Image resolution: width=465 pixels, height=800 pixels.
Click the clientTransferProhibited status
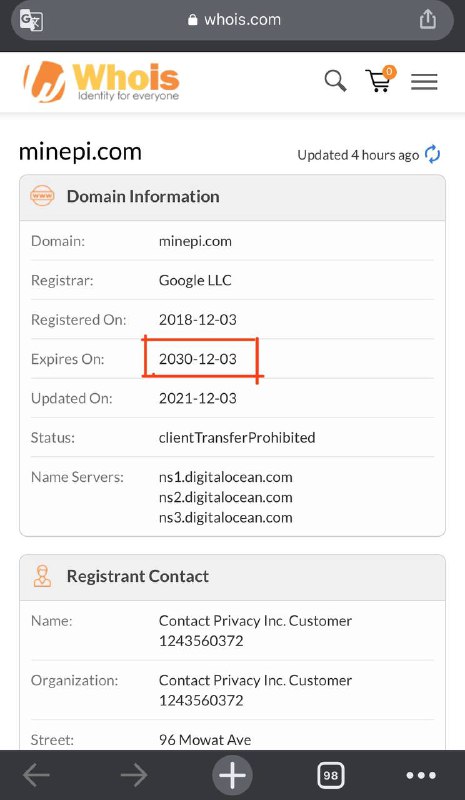coord(237,438)
